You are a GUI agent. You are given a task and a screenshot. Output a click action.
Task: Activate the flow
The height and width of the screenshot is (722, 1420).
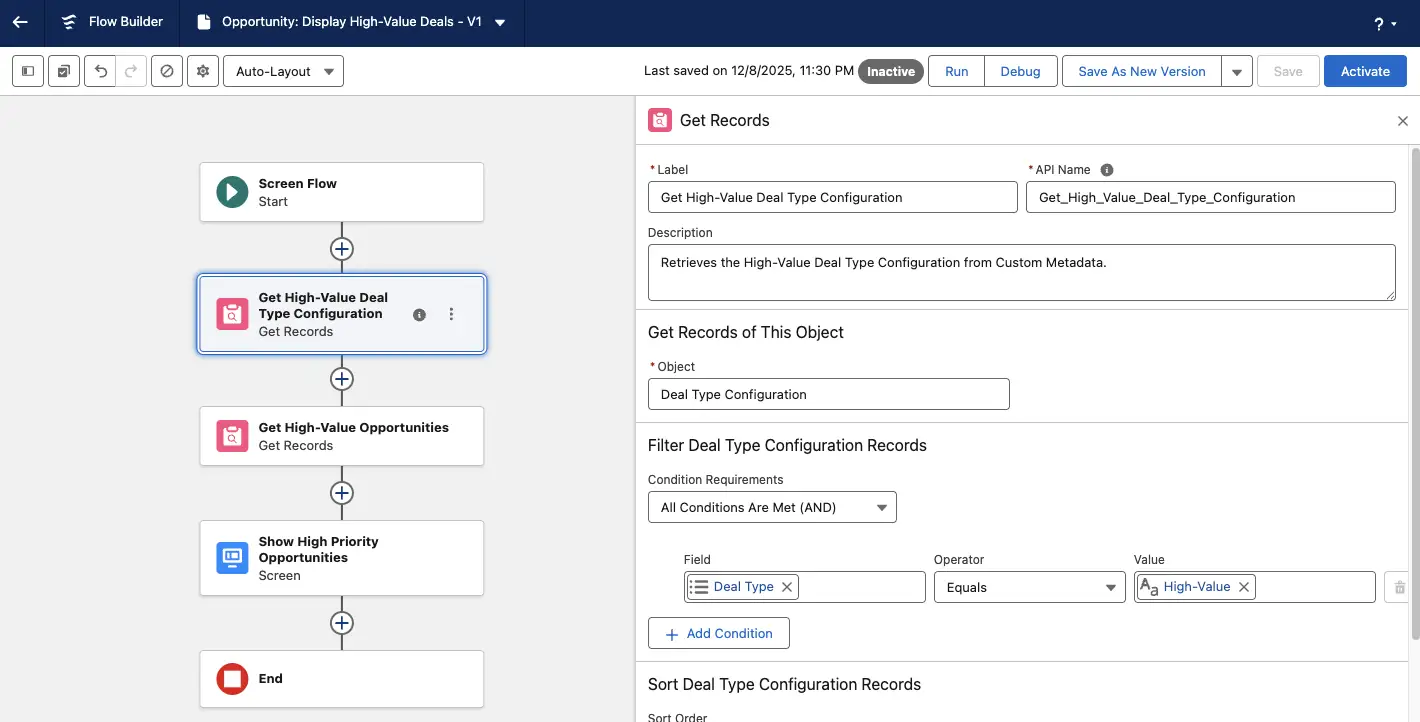pos(1365,71)
